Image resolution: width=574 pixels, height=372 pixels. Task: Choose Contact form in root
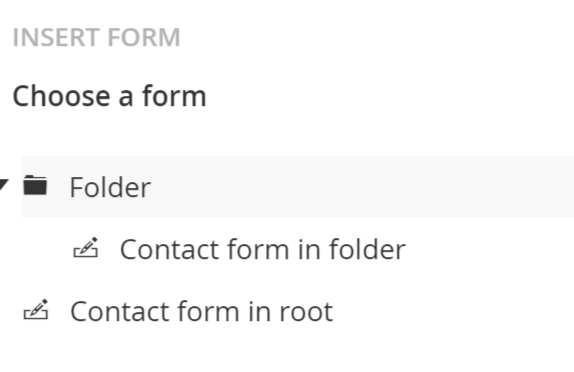point(202,312)
